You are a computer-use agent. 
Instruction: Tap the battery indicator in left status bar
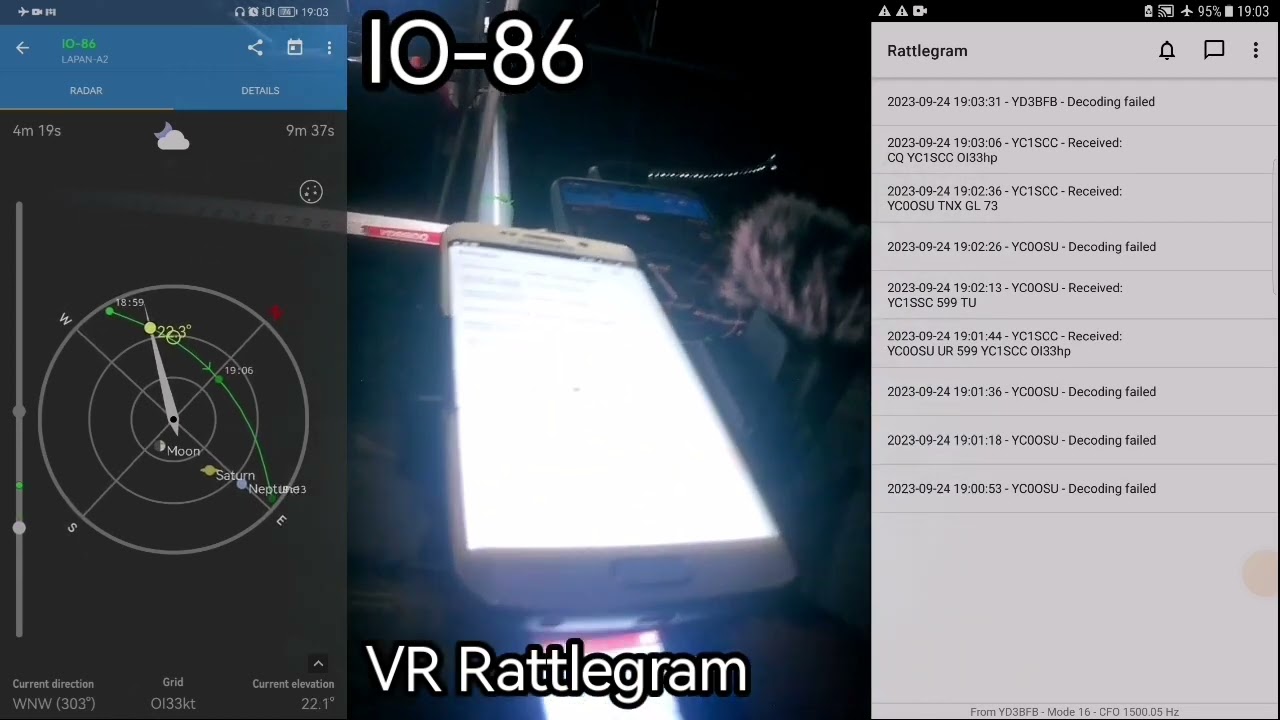click(x=287, y=12)
